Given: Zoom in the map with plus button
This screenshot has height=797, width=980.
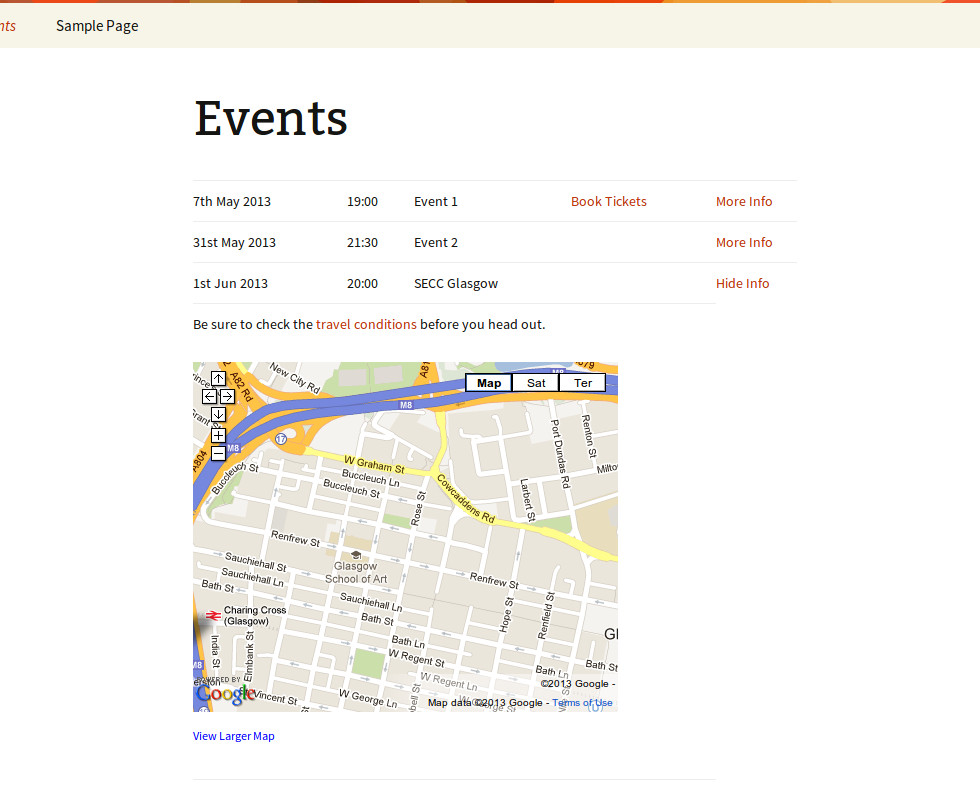Looking at the screenshot, I should click(218, 435).
